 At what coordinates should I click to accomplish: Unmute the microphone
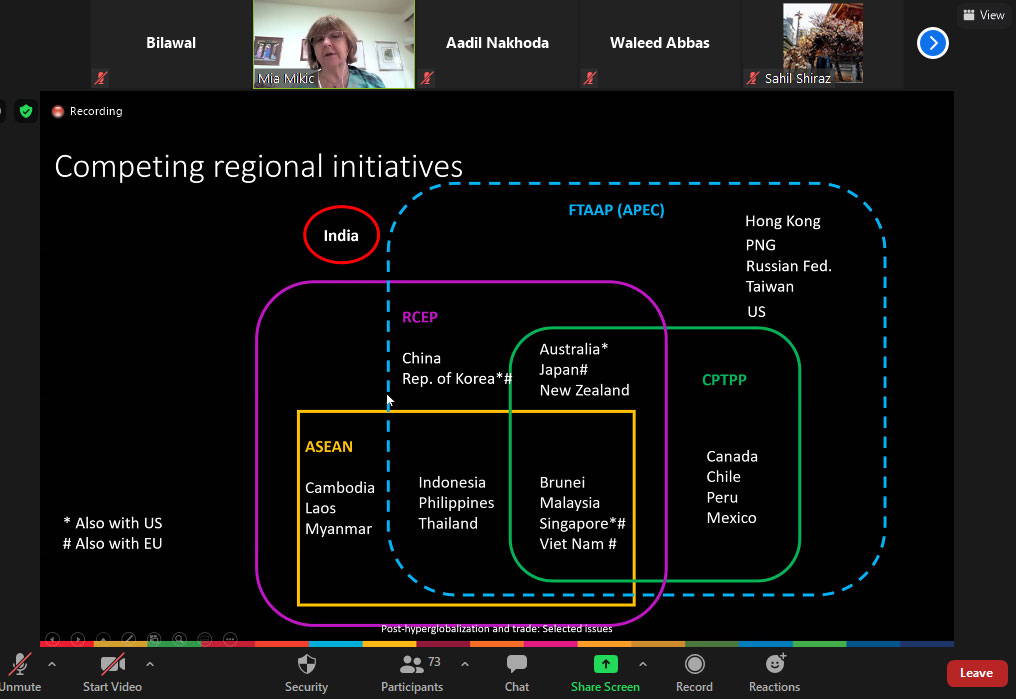click(19, 672)
